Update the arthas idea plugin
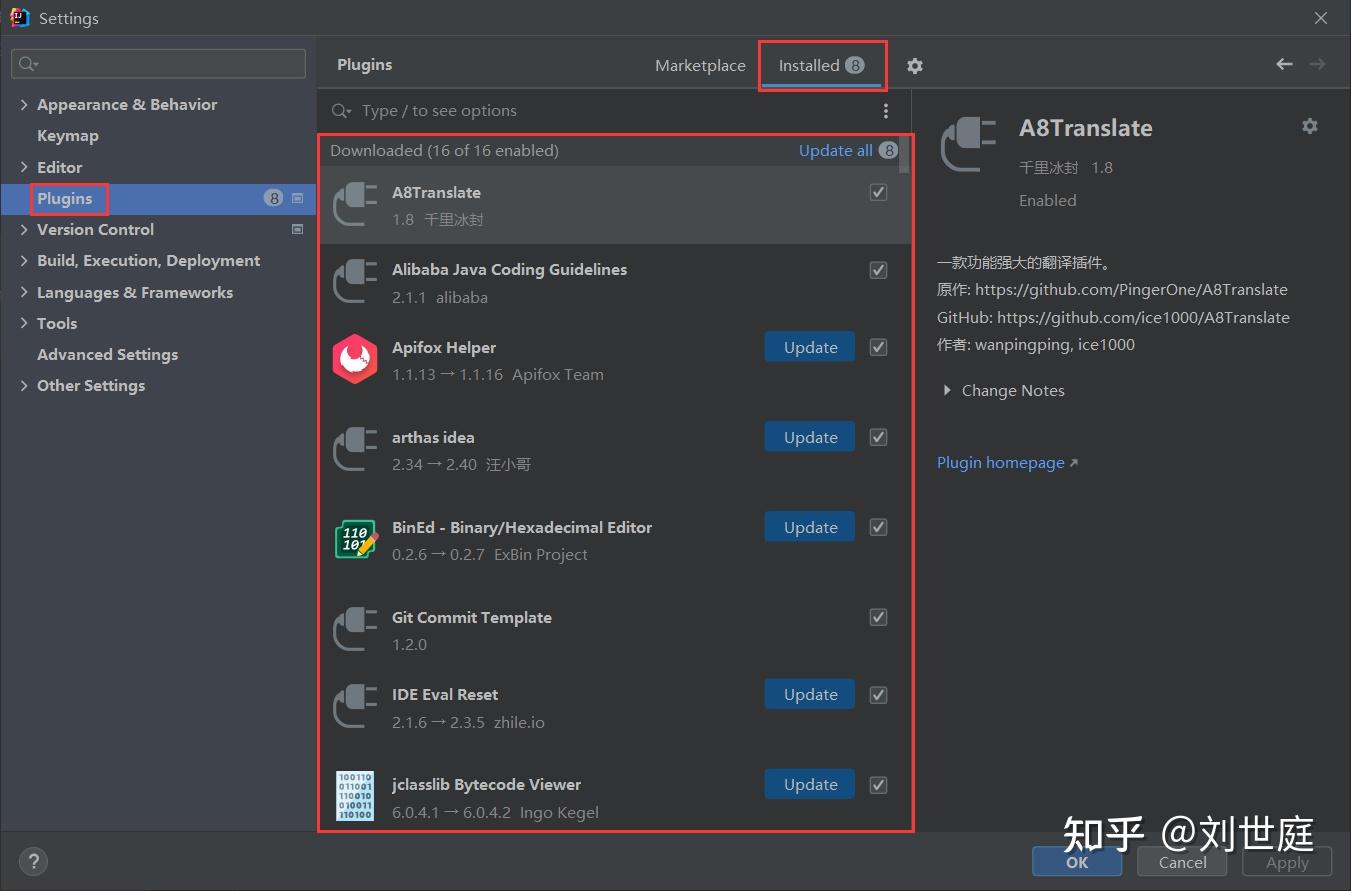This screenshot has height=891, width=1351. (810, 437)
